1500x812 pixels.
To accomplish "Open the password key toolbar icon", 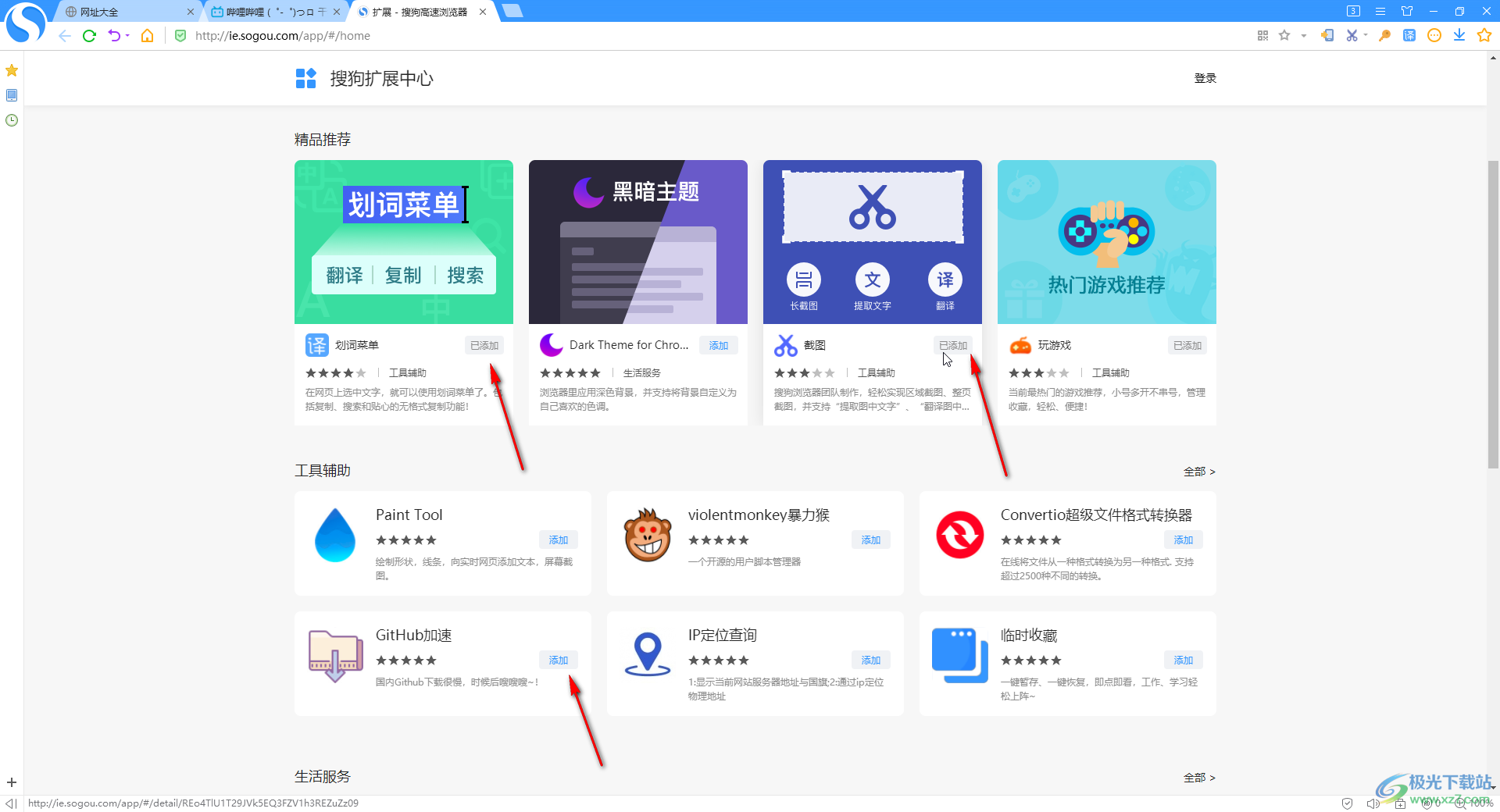I will point(1384,36).
